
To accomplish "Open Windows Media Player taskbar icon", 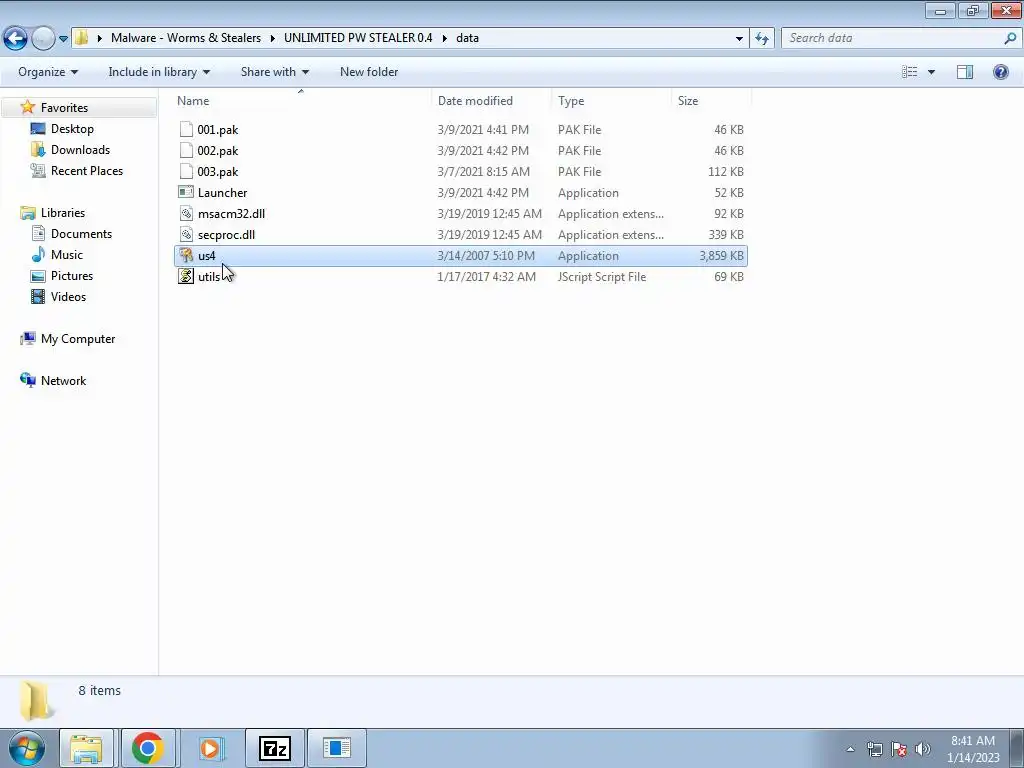I will [x=210, y=748].
